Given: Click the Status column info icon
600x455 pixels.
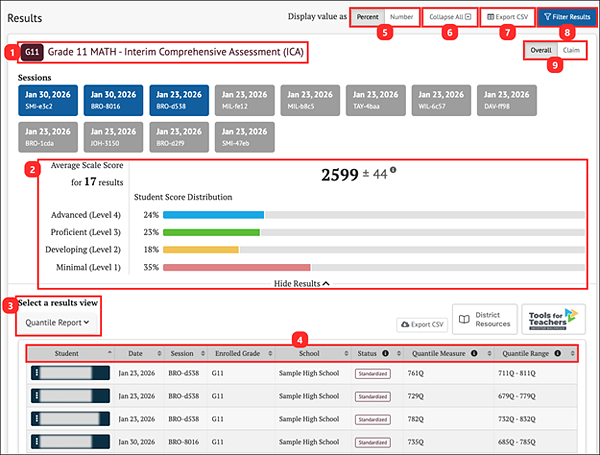Looking at the screenshot, I should click(x=385, y=353).
